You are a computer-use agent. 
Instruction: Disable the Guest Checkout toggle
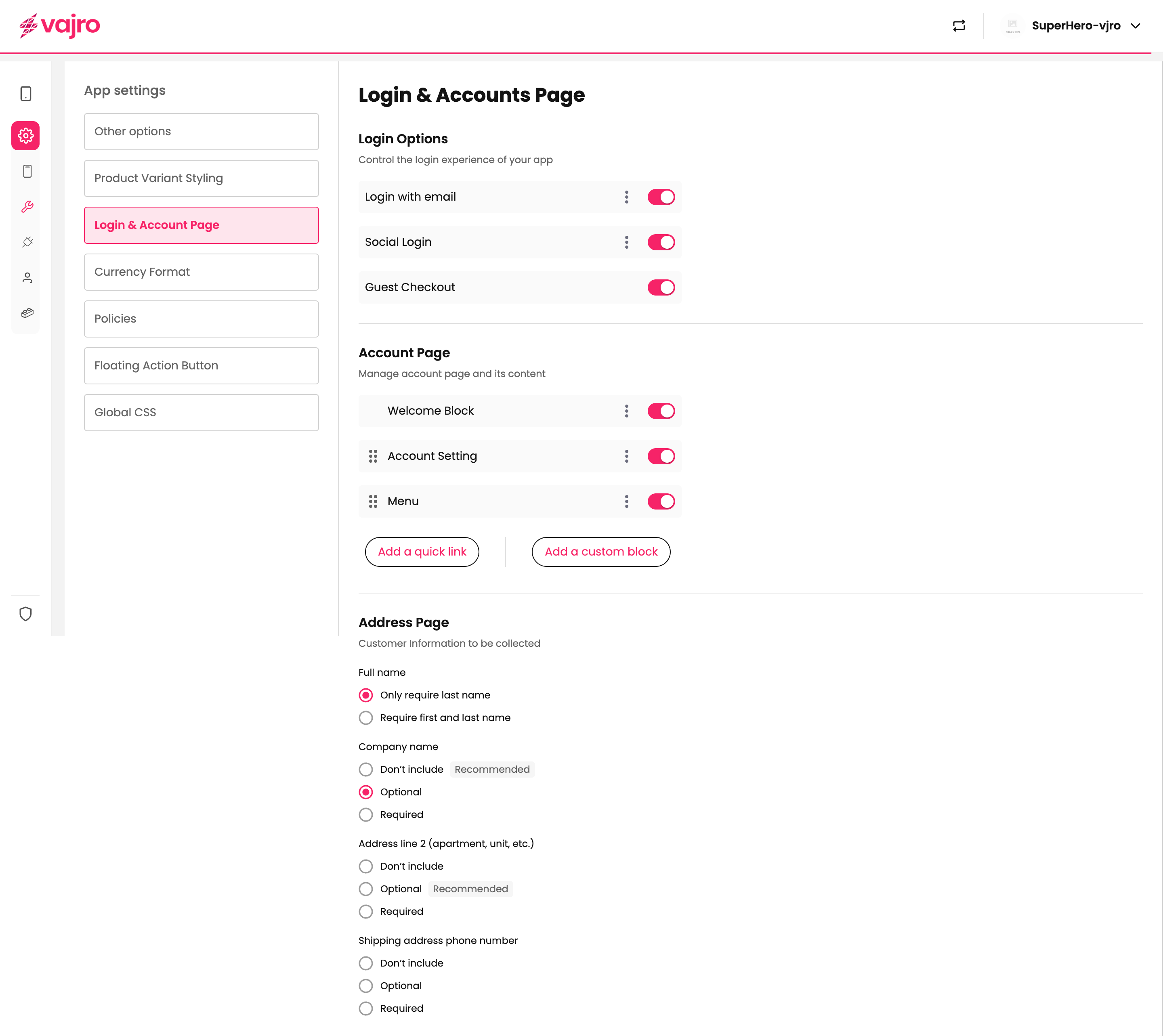click(661, 287)
